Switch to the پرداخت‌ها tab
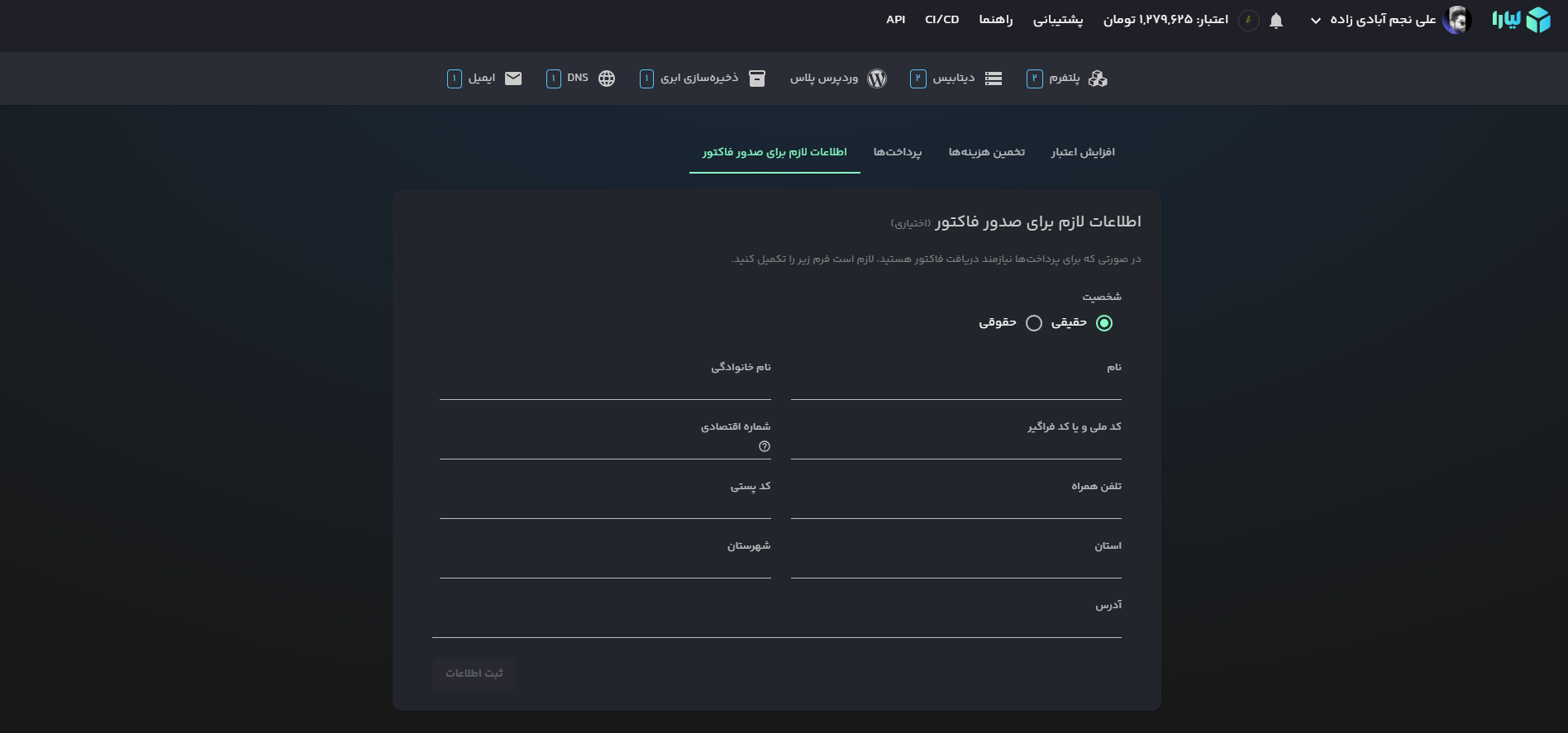Screen dimensions: 1568x733 [897, 152]
